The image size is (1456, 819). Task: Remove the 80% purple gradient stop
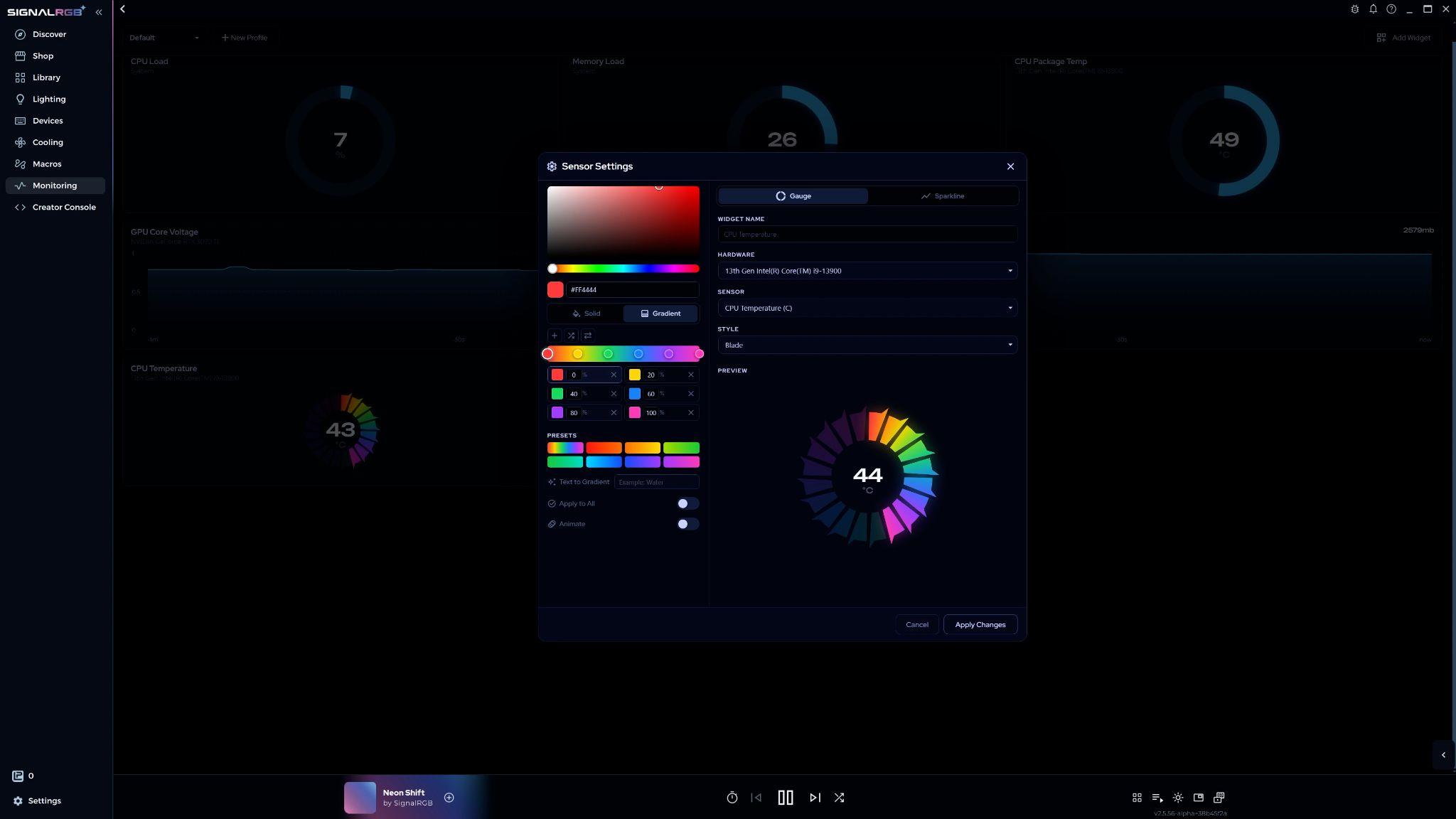614,413
